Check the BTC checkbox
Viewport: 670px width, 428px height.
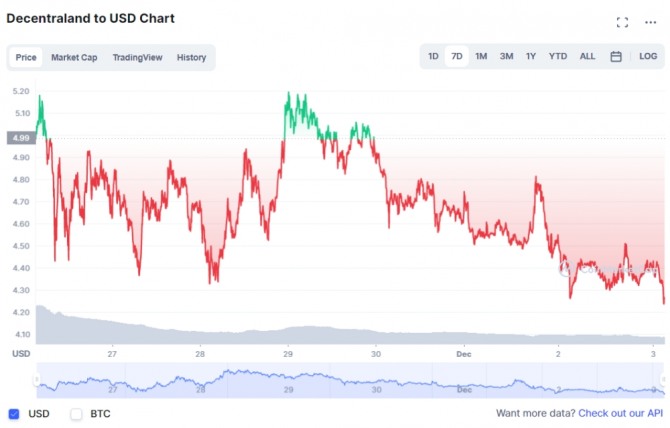[x=76, y=413]
